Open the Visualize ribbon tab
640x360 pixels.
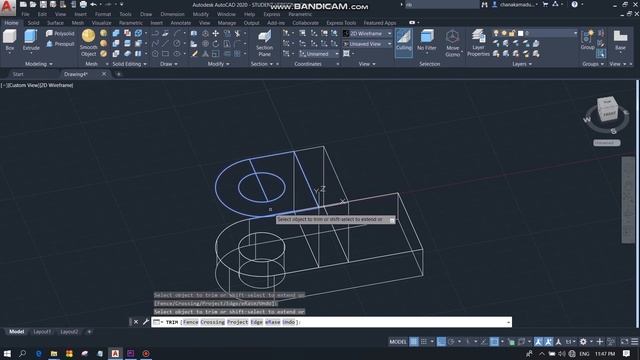click(101, 23)
